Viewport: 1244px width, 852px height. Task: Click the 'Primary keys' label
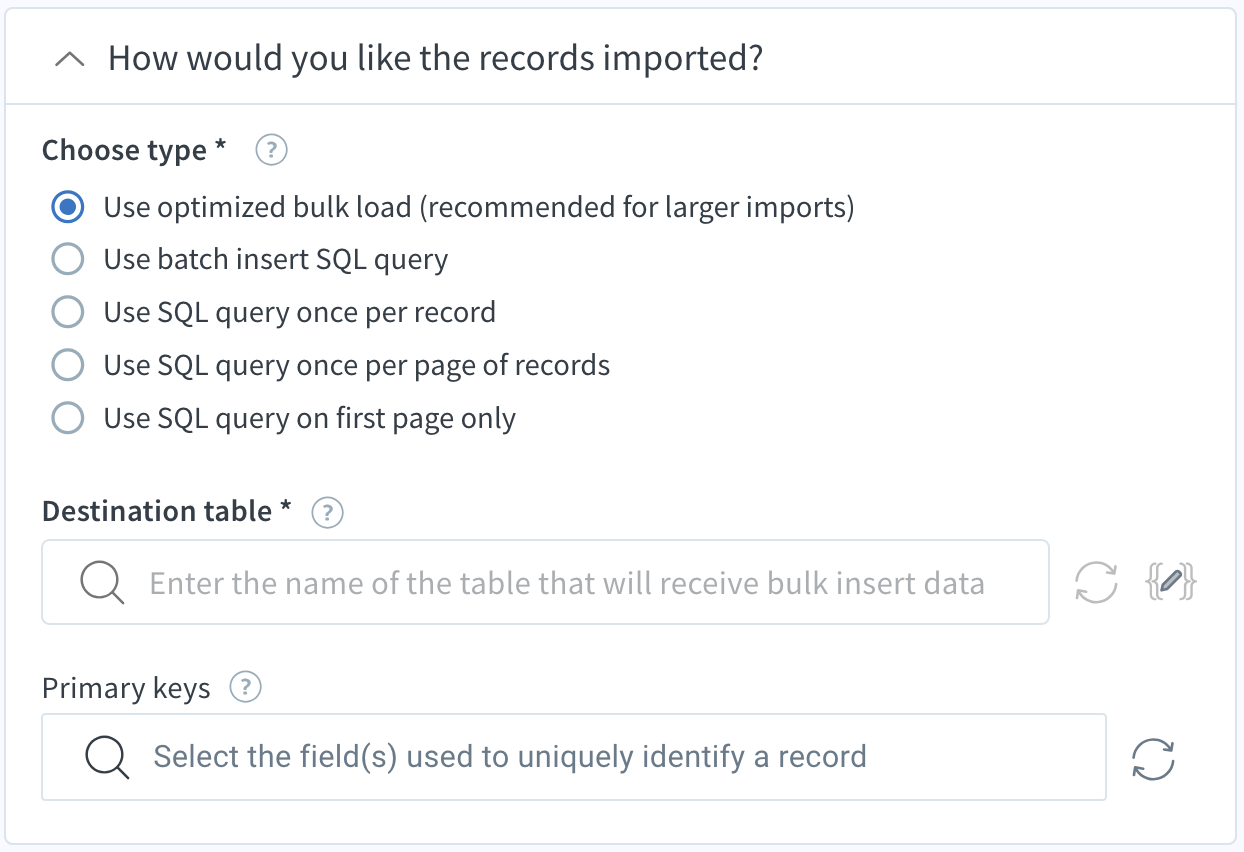pos(126,688)
